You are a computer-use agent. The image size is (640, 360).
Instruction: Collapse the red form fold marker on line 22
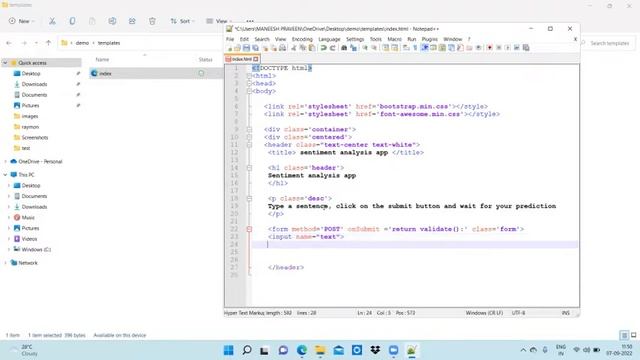coord(249,229)
